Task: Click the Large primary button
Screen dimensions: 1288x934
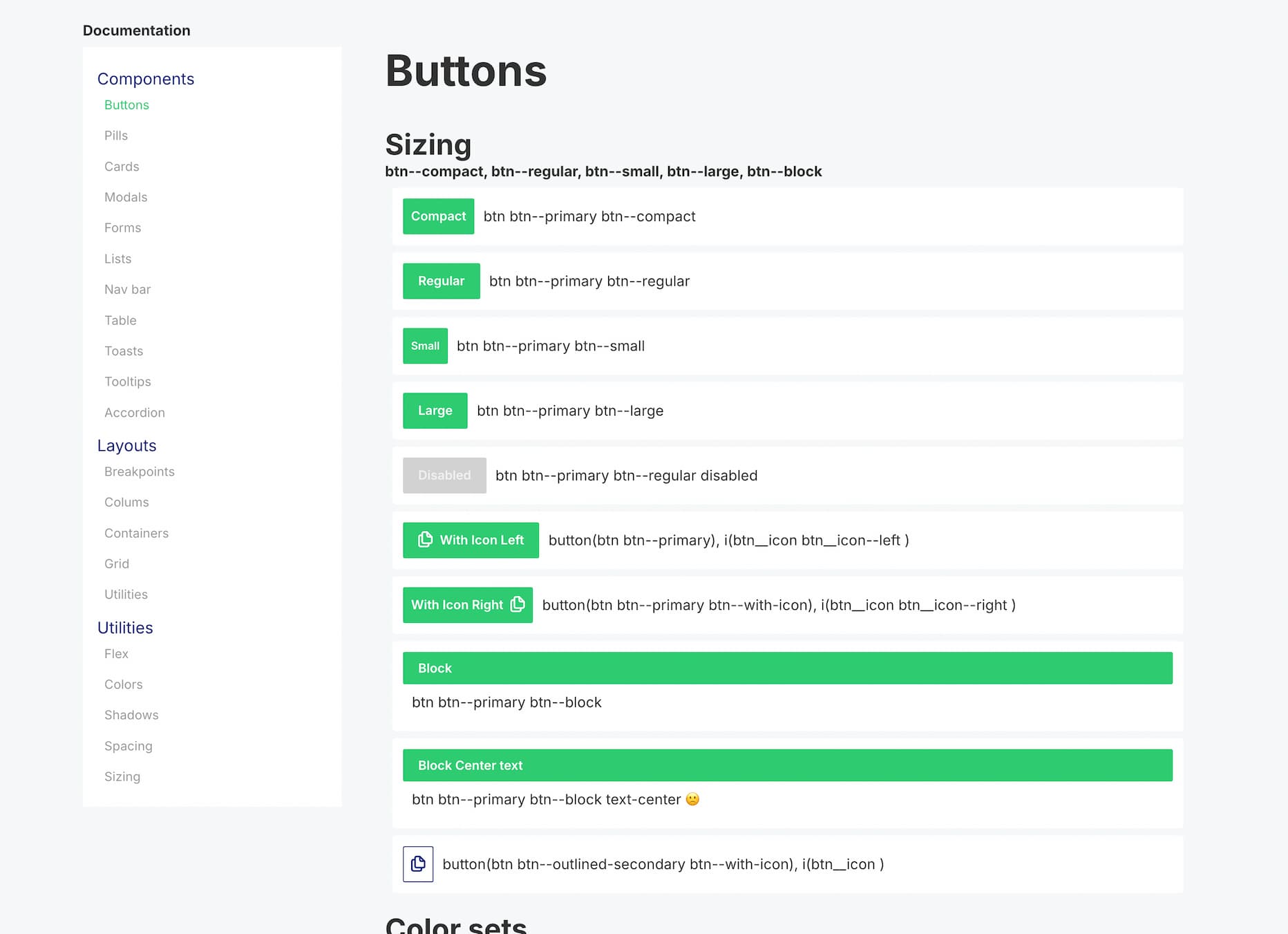Action: click(435, 411)
